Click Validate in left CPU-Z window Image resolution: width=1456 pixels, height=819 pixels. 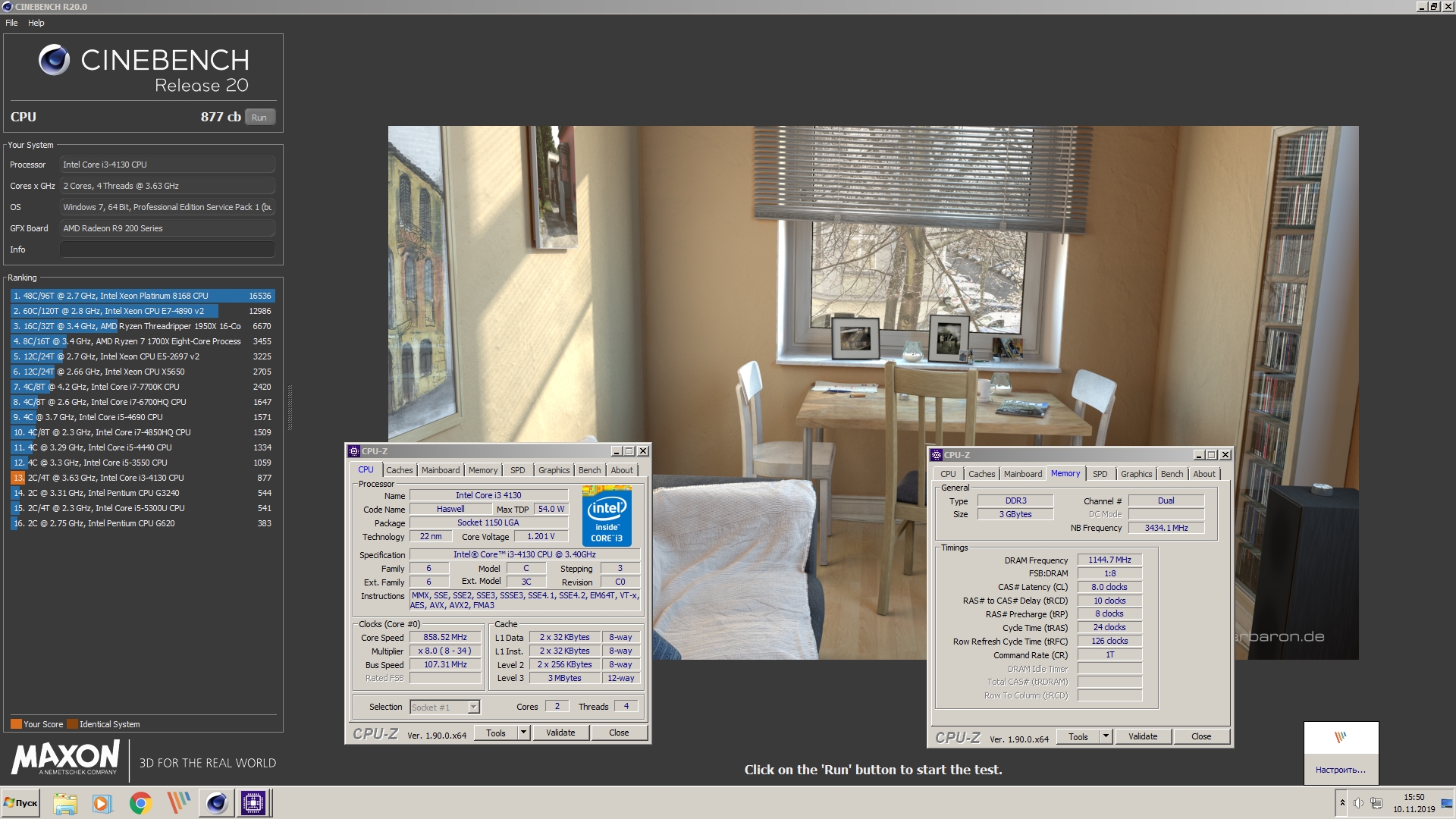point(560,733)
